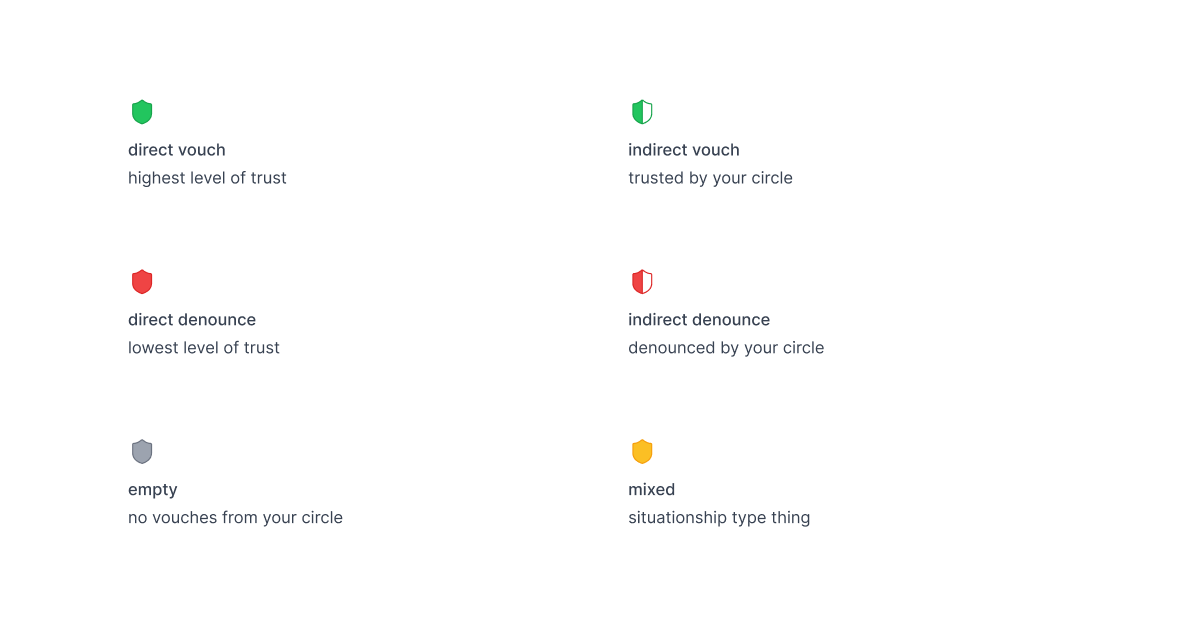1200x630 pixels.
Task: Click the solid green direct vouch shield
Action: coord(142,112)
